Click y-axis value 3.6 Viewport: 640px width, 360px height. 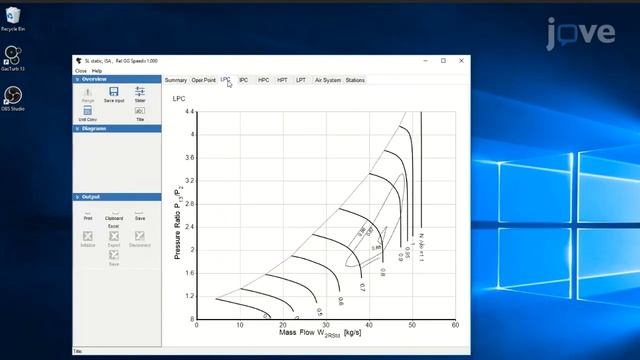pyautogui.click(x=190, y=158)
